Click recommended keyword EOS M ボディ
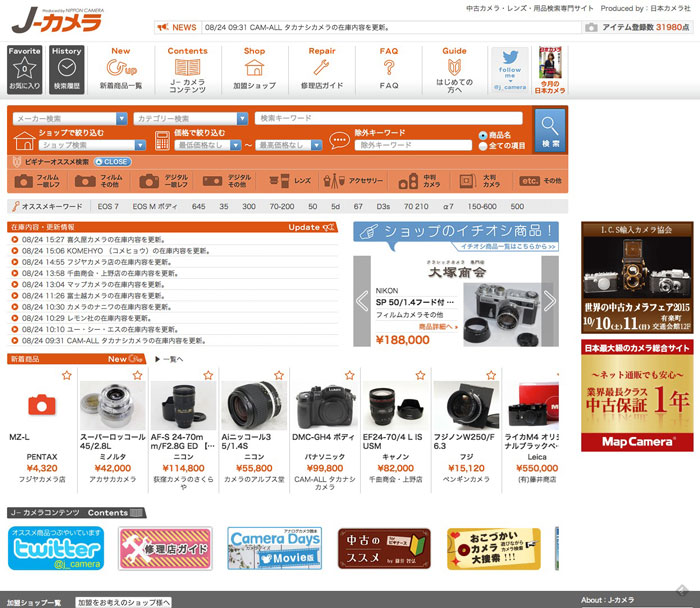This screenshot has height=608, width=700. 155,207
